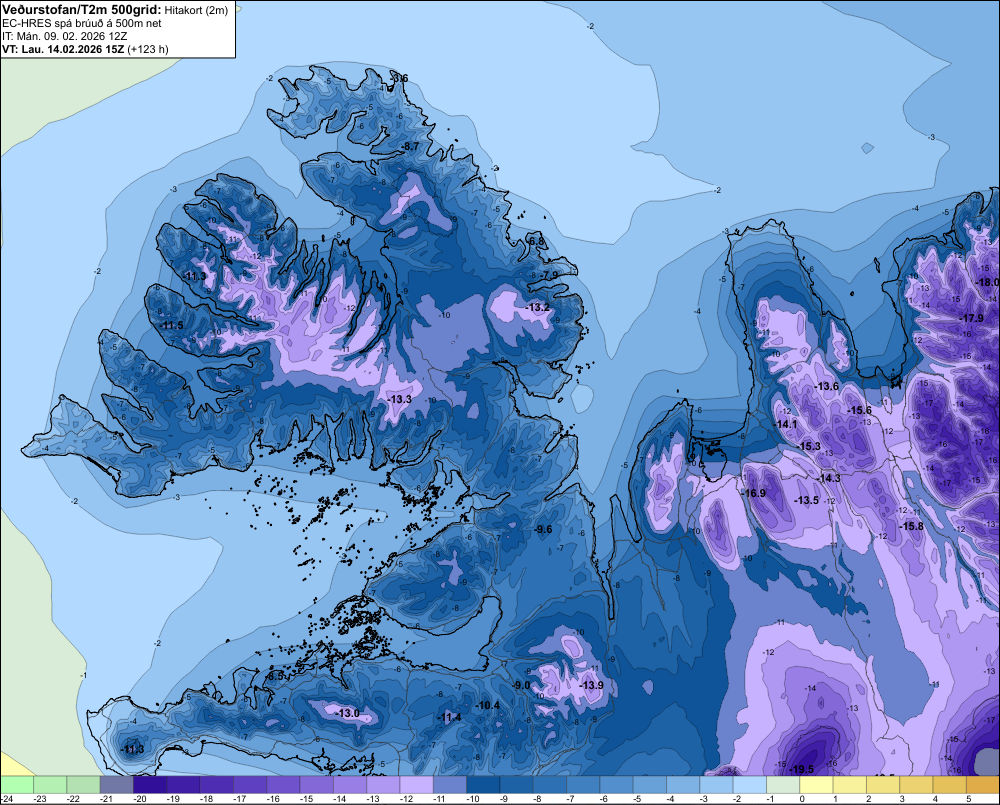1000x805 pixels.
Task: Click the title text Veðurstofan/T2m 500grid
Action: coord(82,10)
